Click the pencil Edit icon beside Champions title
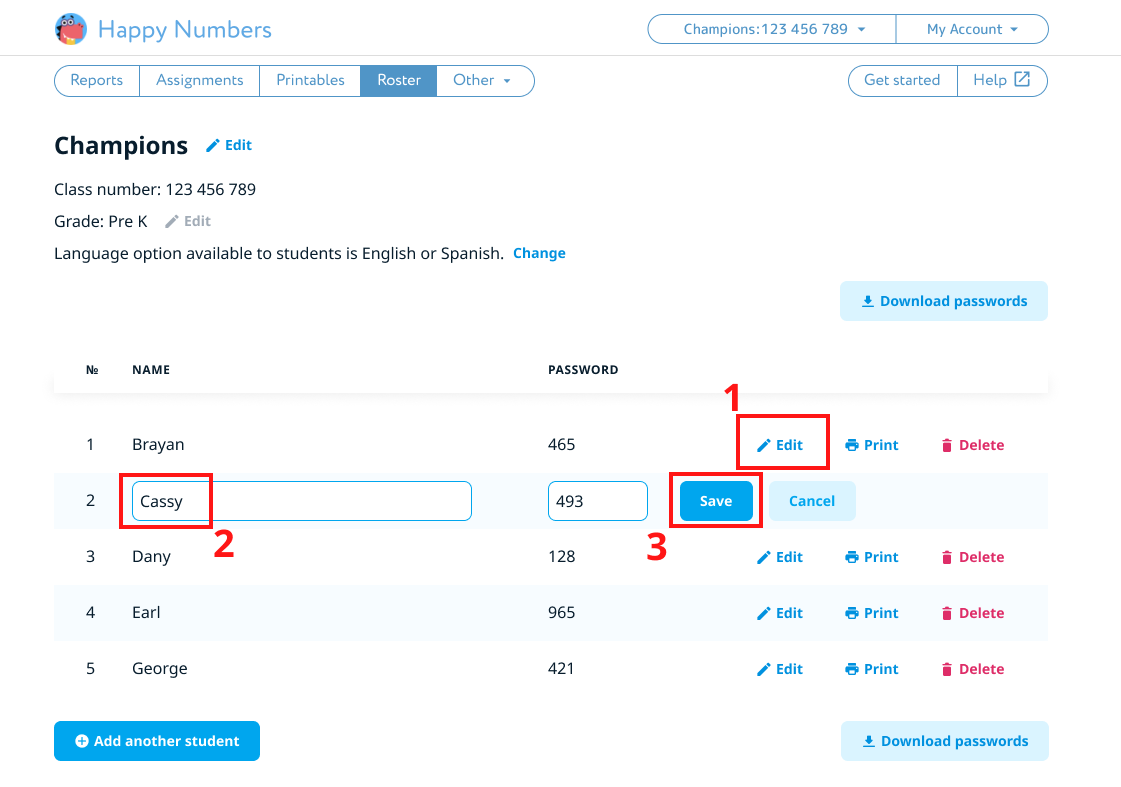The image size is (1121, 787). (x=212, y=146)
